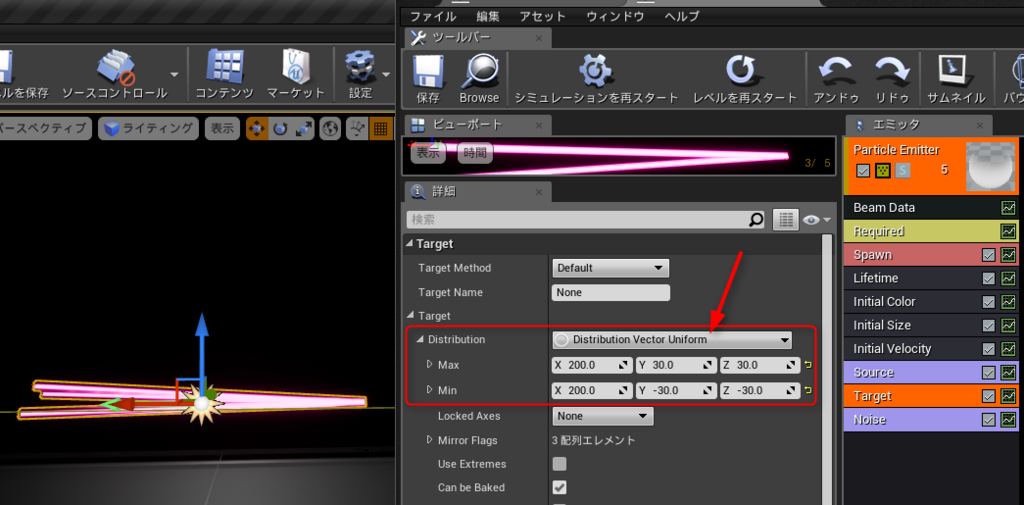Open the アセット menu
The height and width of the screenshot is (505, 1024).
pos(543,16)
